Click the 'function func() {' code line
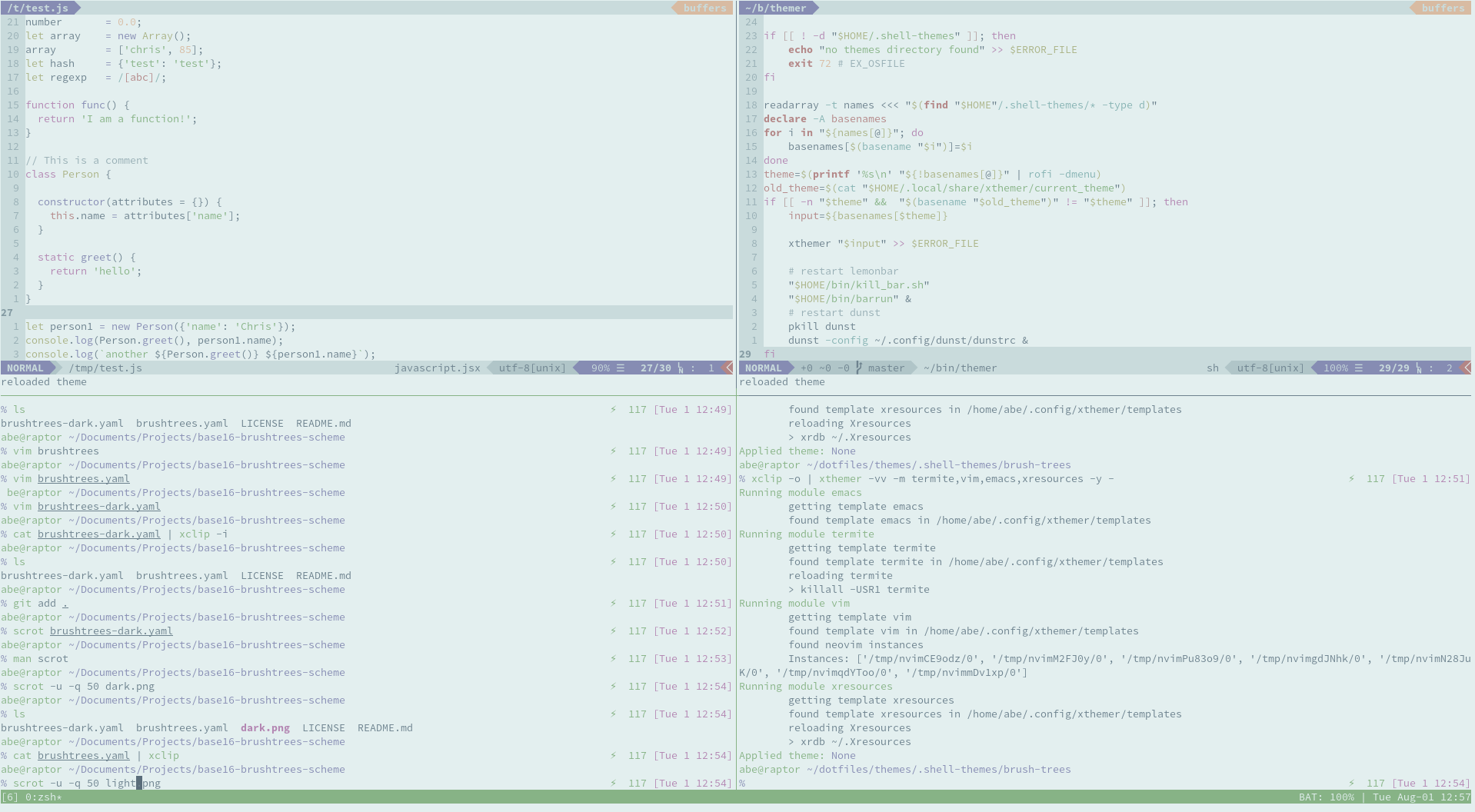Image resolution: width=1475 pixels, height=812 pixels. (78, 105)
